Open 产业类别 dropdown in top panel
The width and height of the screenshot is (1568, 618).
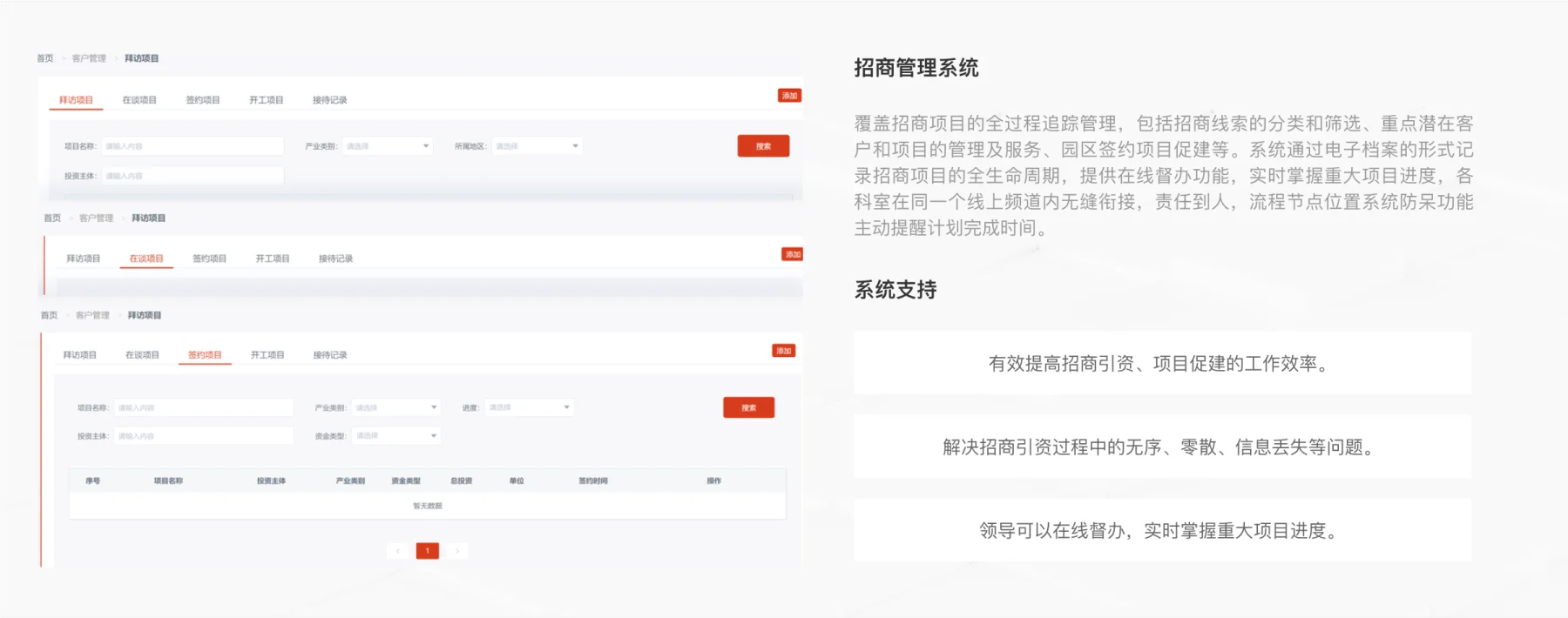[388, 146]
